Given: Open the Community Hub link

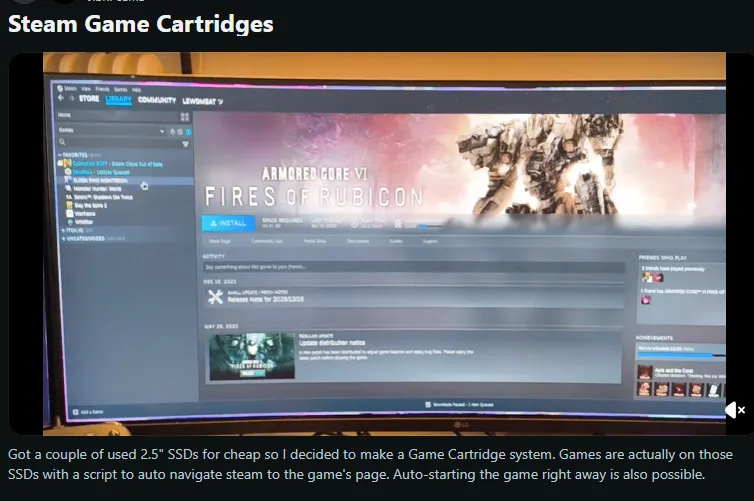Looking at the screenshot, I should (x=267, y=241).
